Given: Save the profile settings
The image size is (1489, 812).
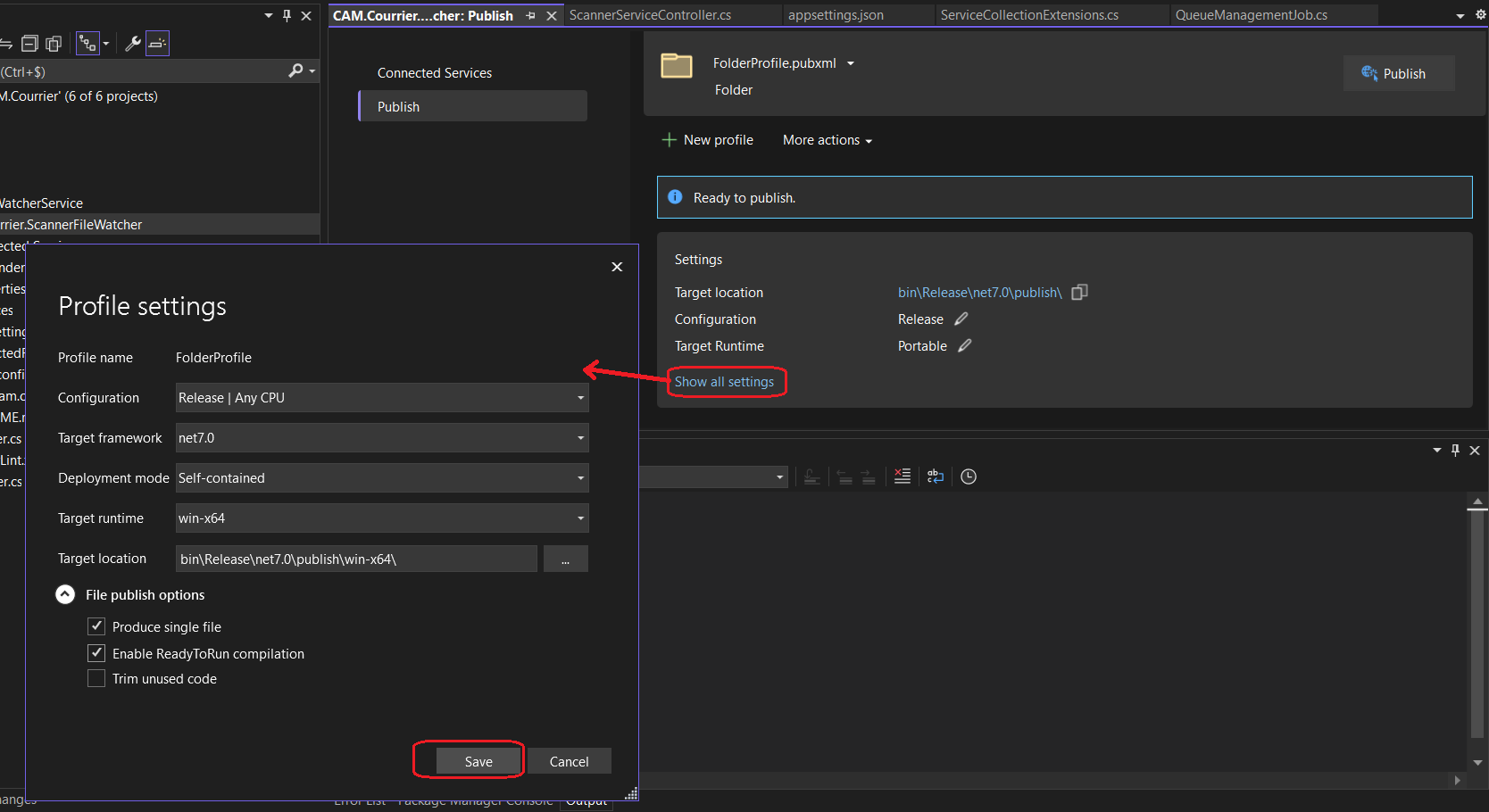Looking at the screenshot, I should [478, 761].
